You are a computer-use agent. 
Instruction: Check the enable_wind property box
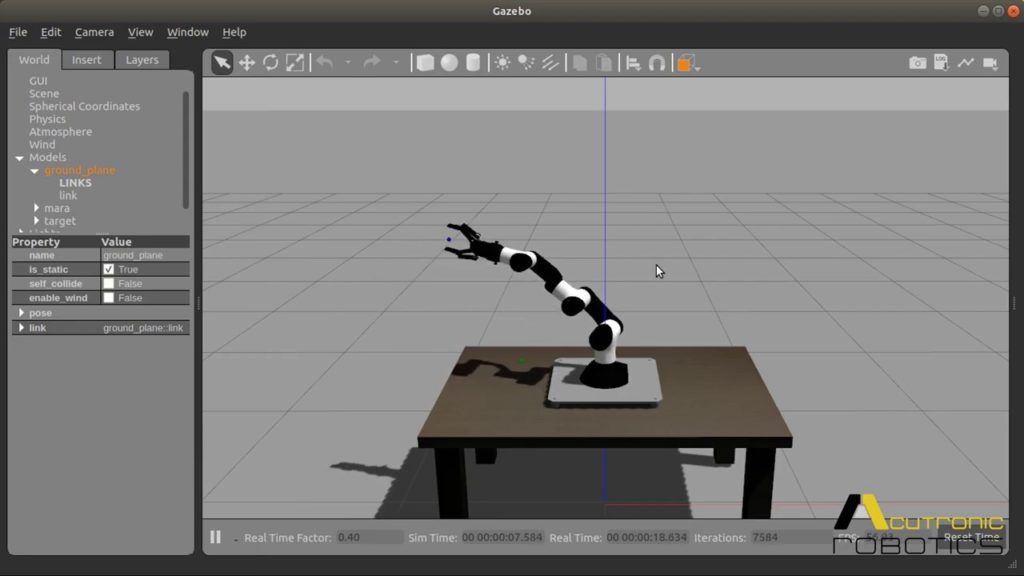tap(106, 297)
